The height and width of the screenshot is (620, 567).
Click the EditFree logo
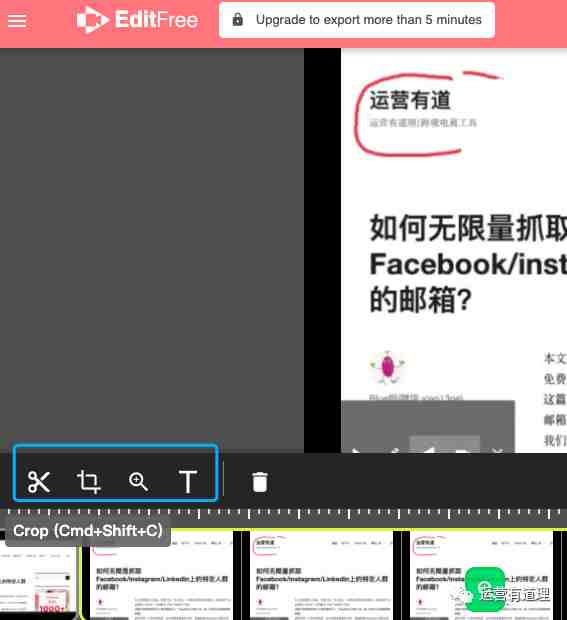(x=137, y=20)
